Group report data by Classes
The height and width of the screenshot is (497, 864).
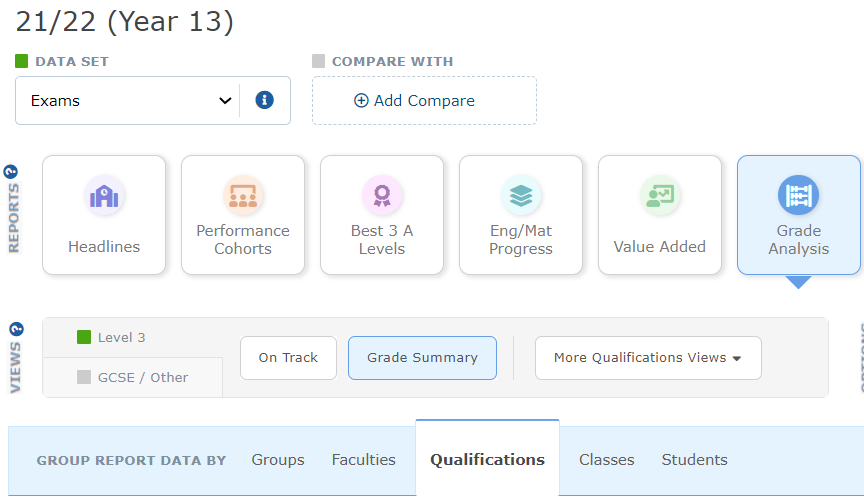coord(607,460)
